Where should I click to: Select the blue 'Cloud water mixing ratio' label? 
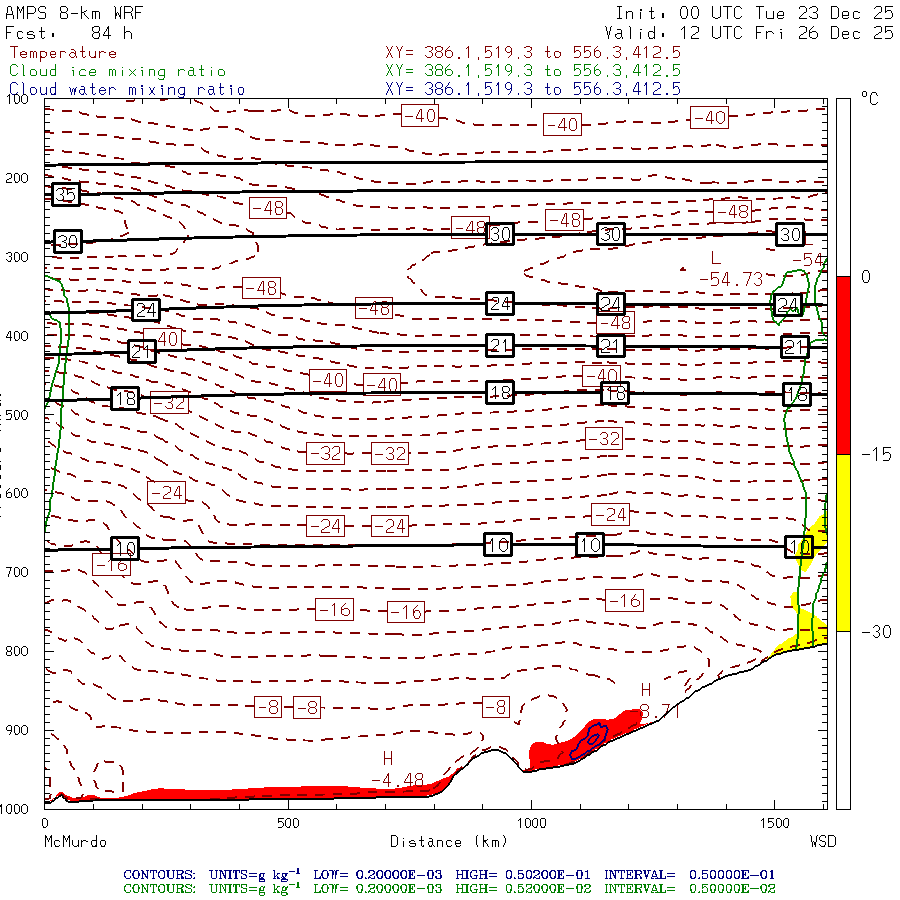pyautogui.click(x=127, y=90)
